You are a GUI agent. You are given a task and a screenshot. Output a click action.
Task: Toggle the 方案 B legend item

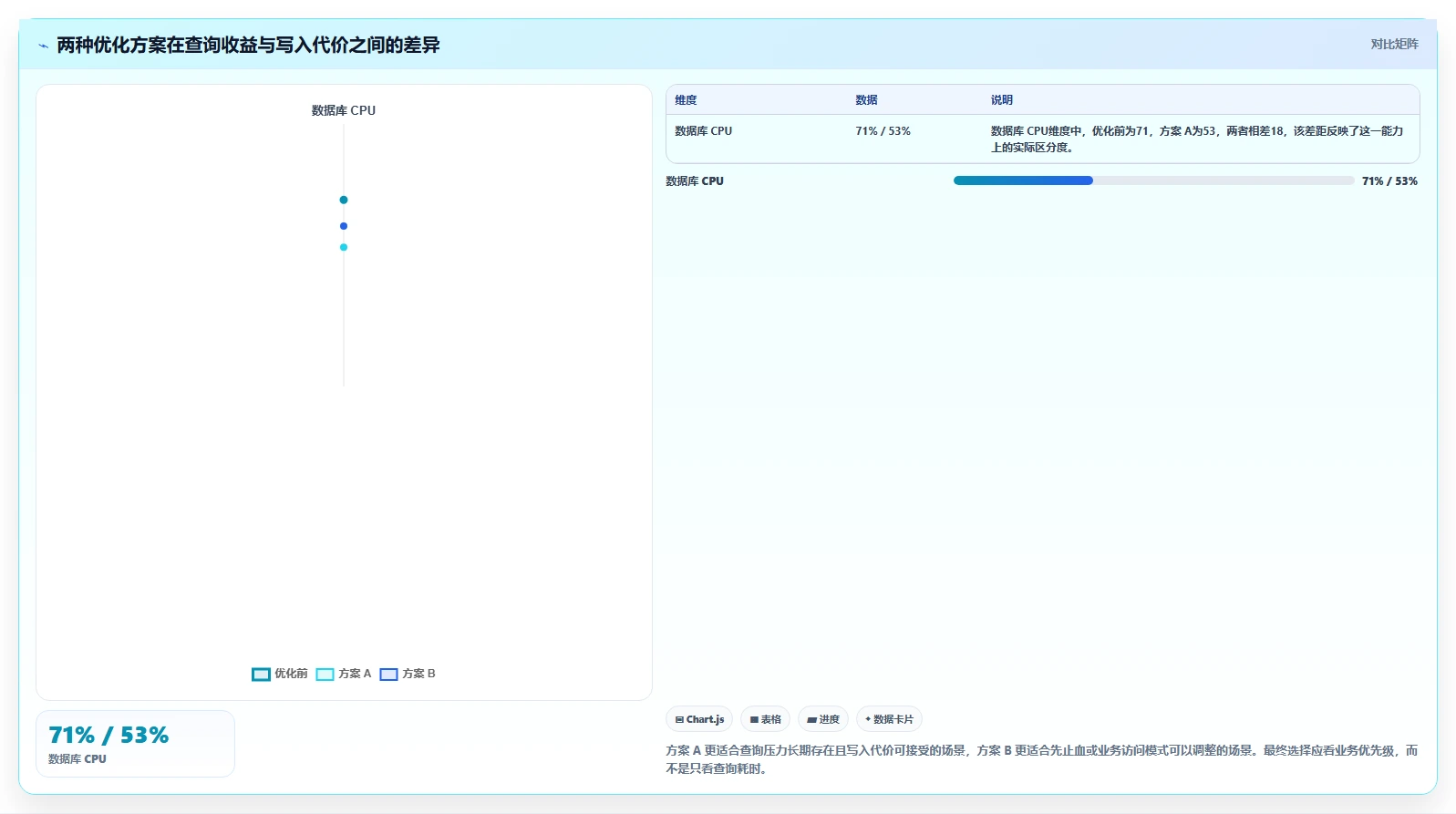point(408,674)
